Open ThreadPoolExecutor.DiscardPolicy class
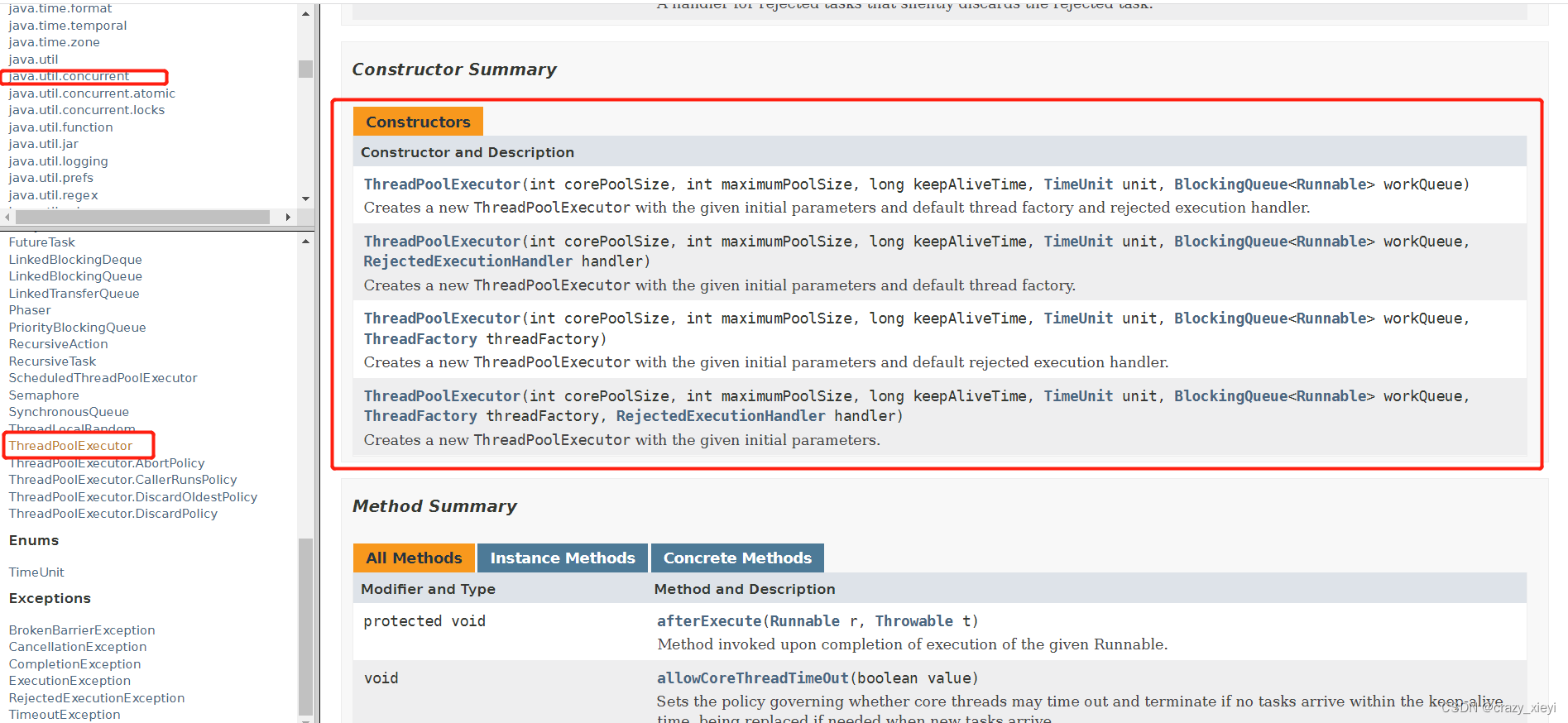The width and height of the screenshot is (1568, 723). tap(113, 514)
